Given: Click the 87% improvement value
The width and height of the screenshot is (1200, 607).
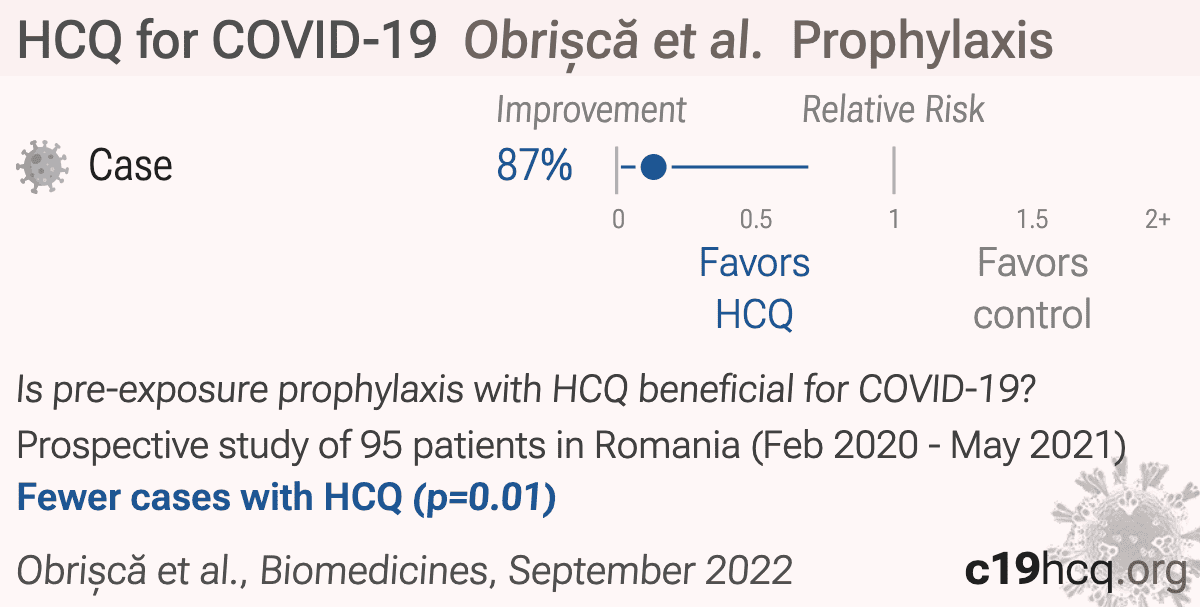Looking at the screenshot, I should coord(534,166).
